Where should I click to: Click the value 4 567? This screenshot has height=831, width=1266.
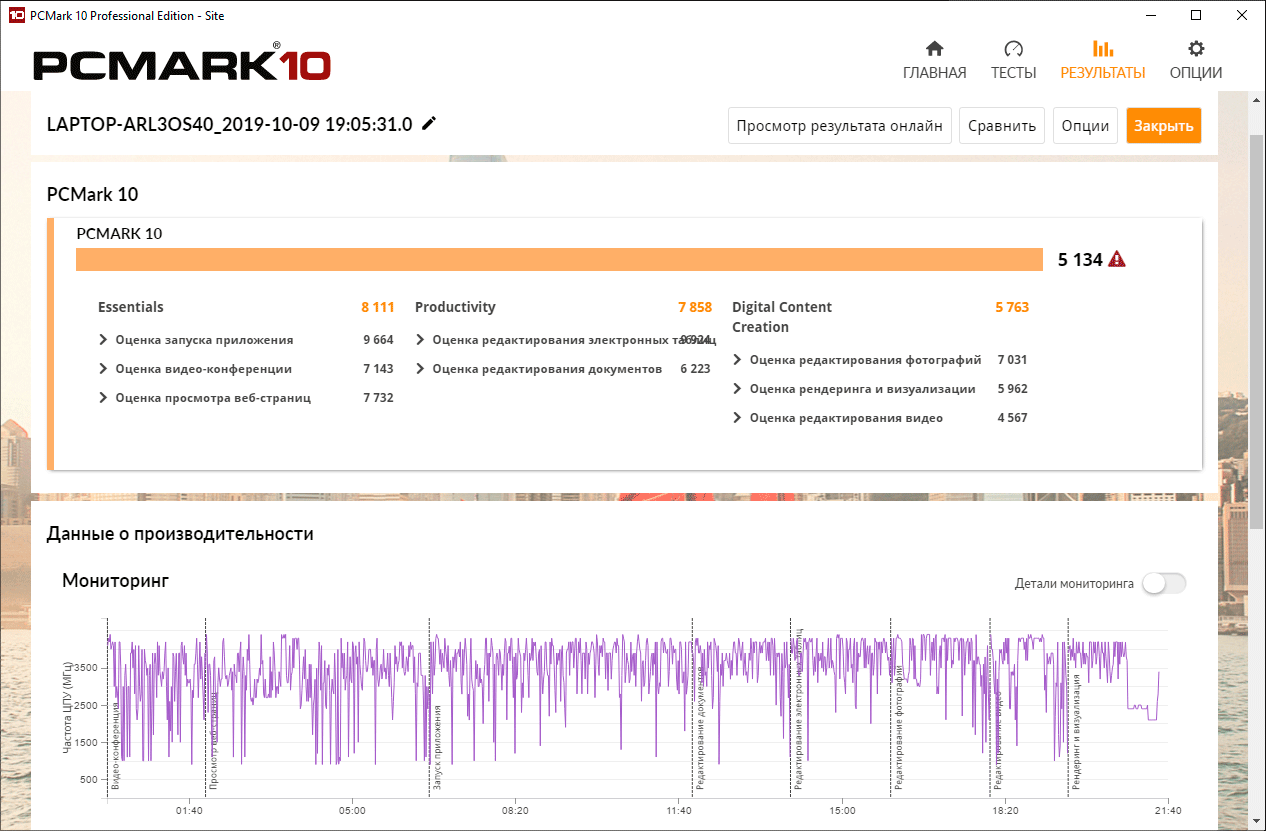tap(1012, 418)
